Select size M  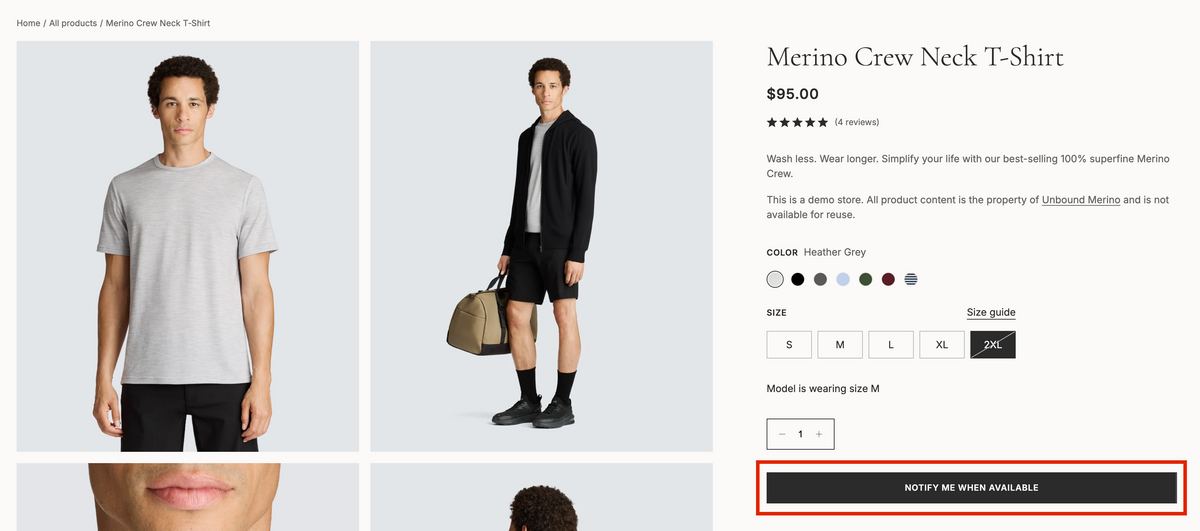[840, 344]
